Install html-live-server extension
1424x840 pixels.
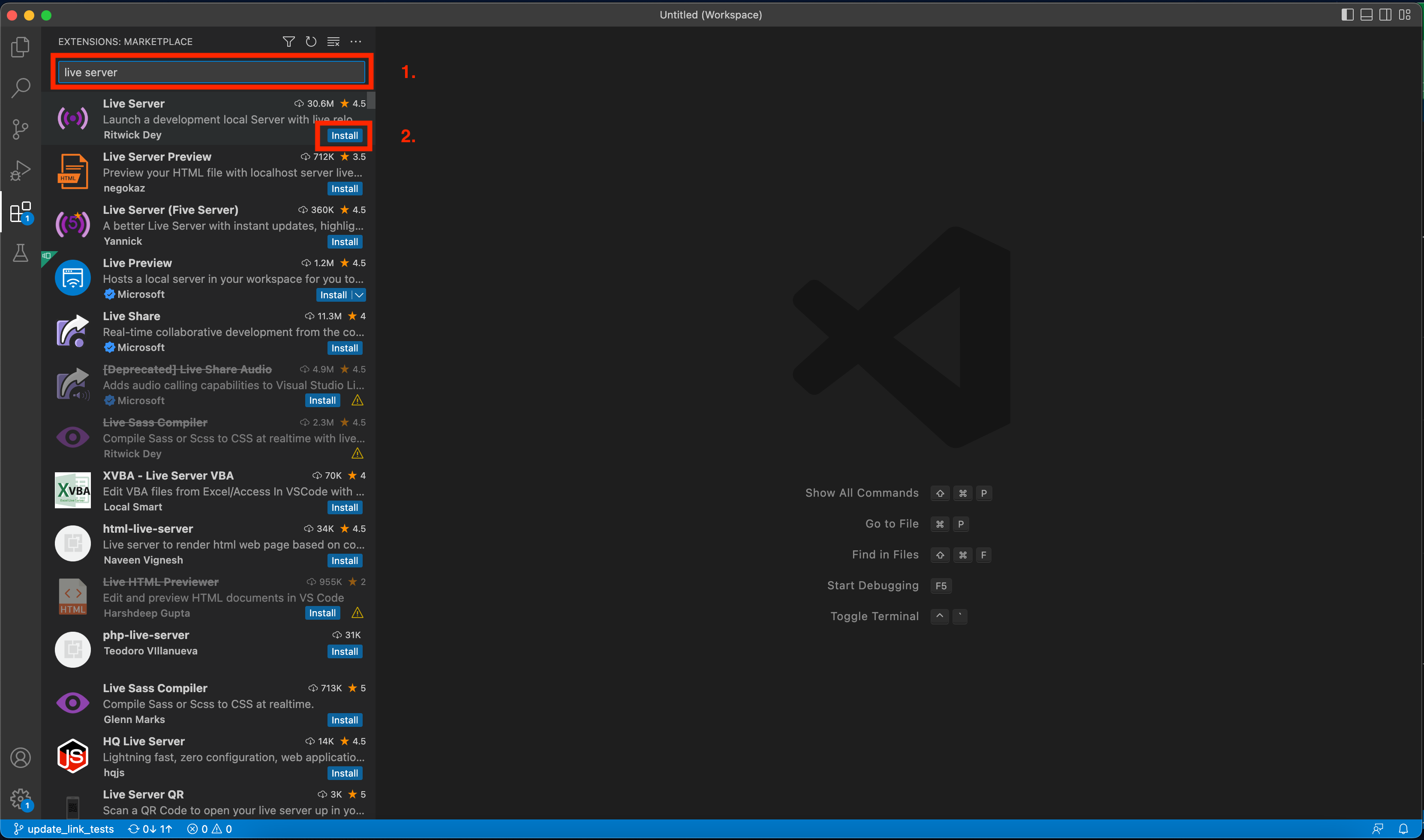345,561
